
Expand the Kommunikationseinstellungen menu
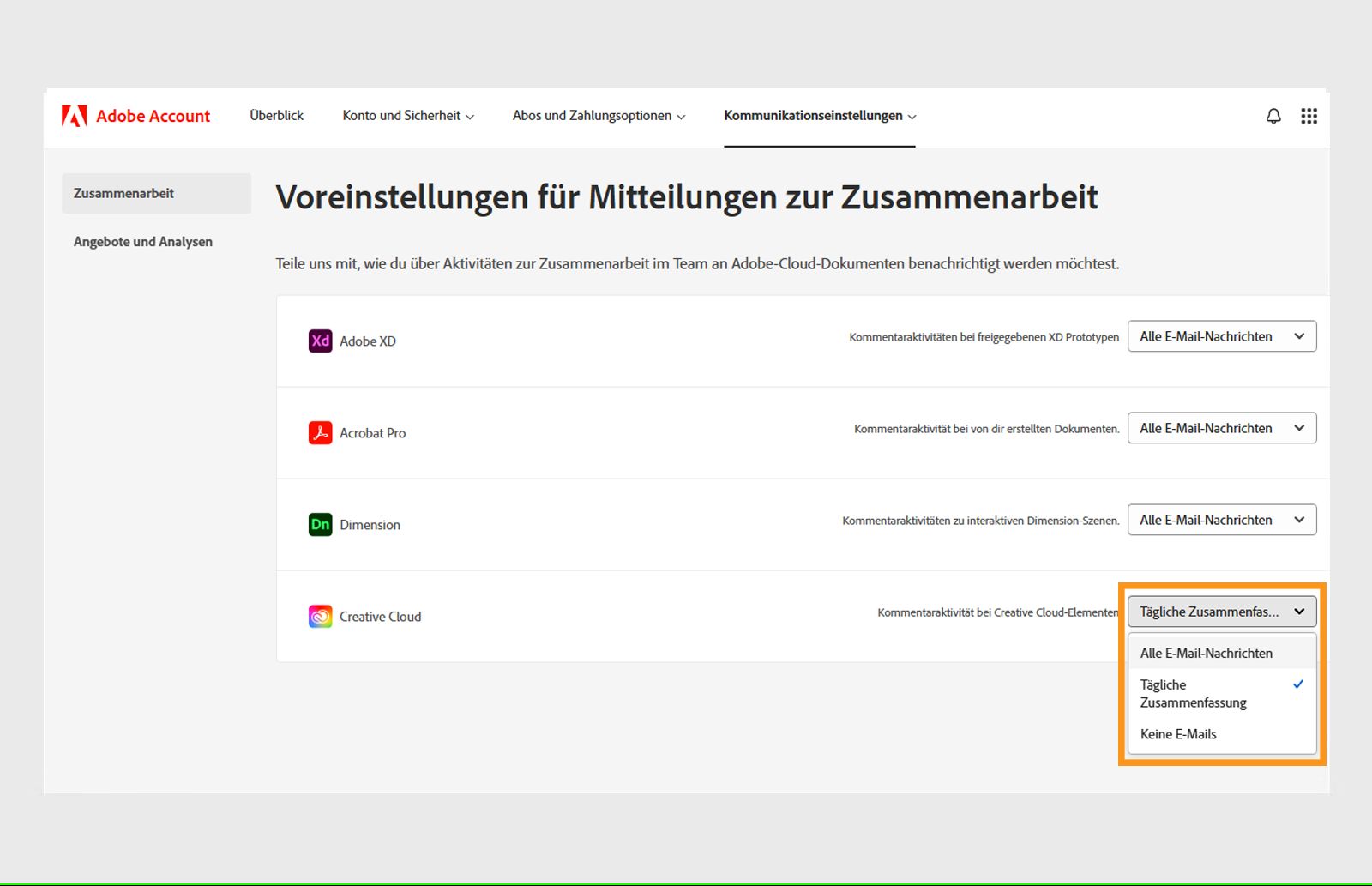[x=820, y=116]
